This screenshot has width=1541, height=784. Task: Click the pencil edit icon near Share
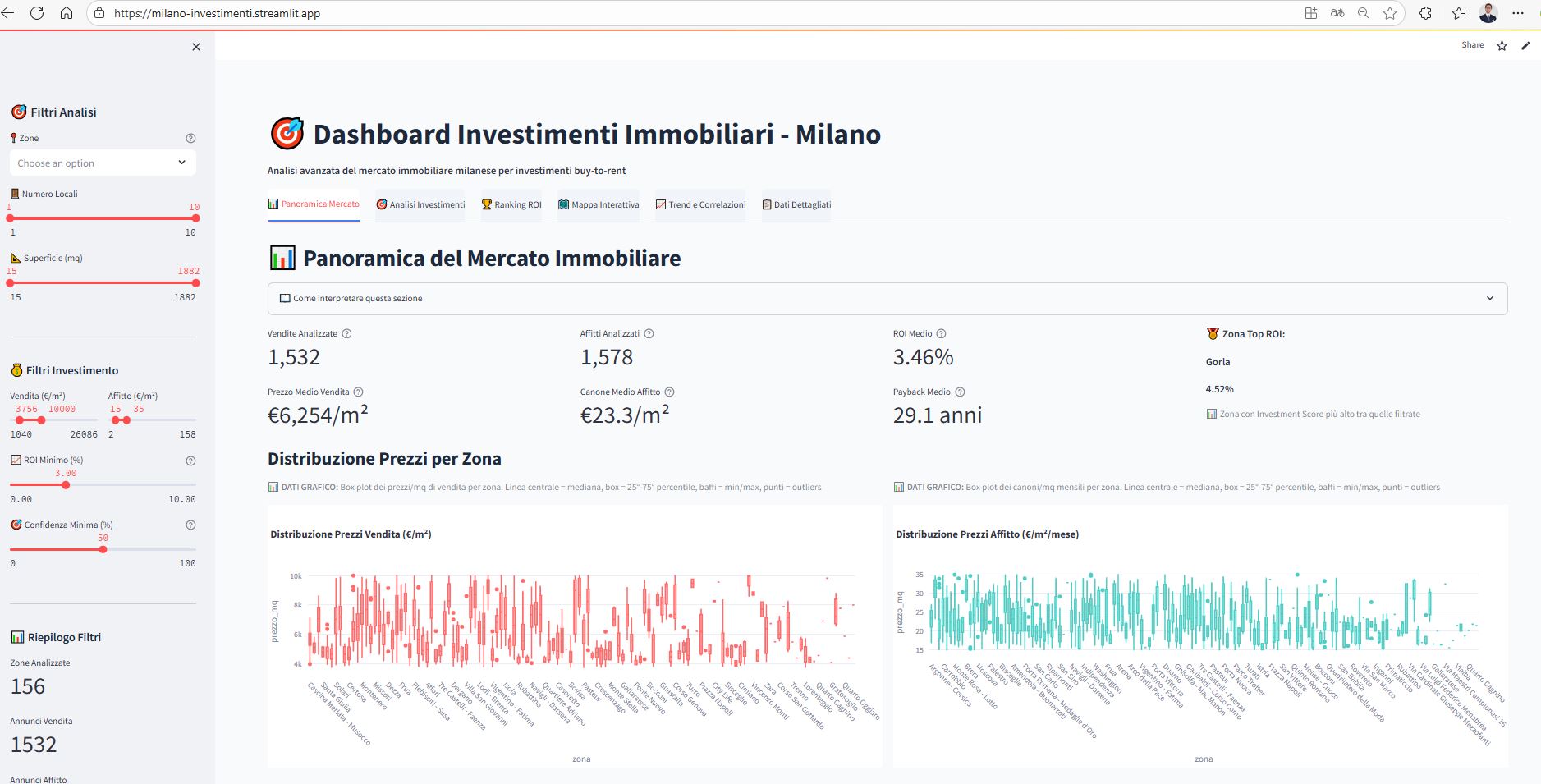1527,45
